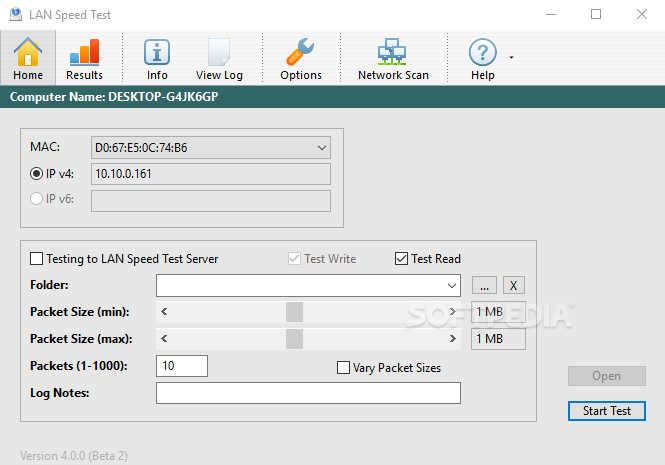
Task: Maximize the LAN Speed Test window
Action: (596, 14)
